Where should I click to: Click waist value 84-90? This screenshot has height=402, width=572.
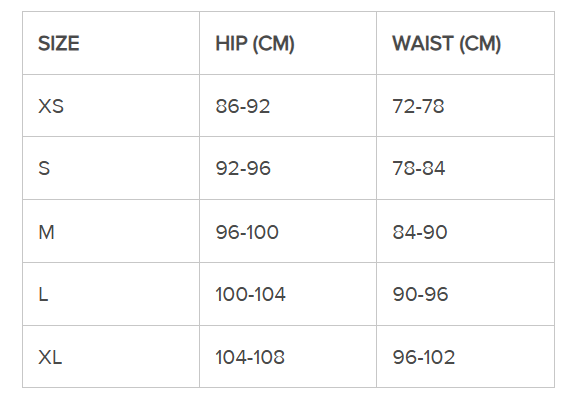(420, 232)
